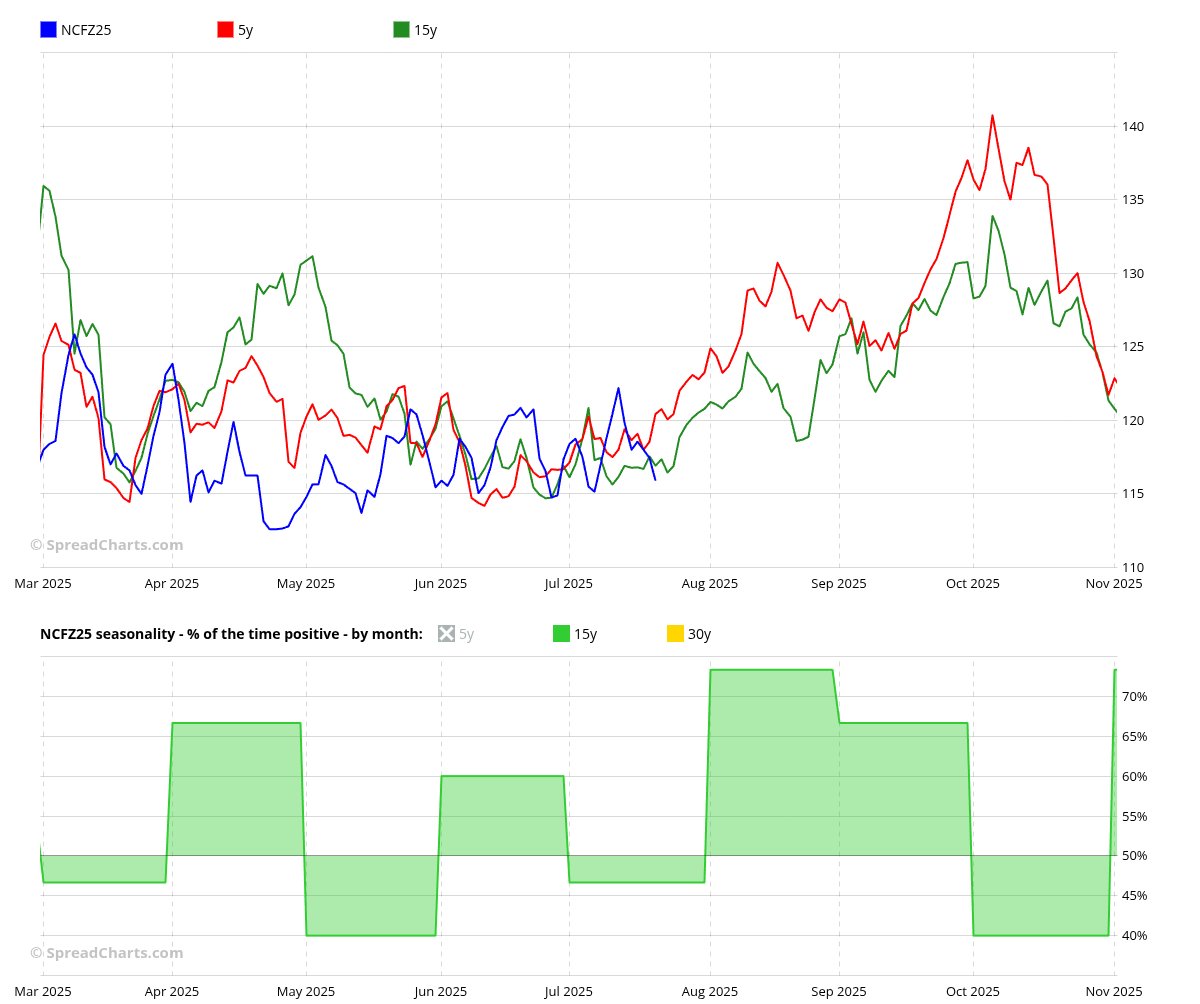Viewport: 1200px width, 1004px height.
Task: Click May 2025 on the seasonality chart axis
Action: pyautogui.click(x=306, y=991)
